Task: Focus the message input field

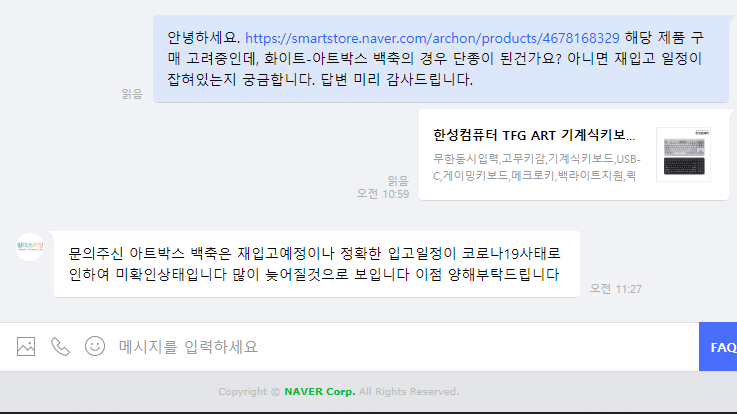Action: pyautogui.click(x=404, y=347)
